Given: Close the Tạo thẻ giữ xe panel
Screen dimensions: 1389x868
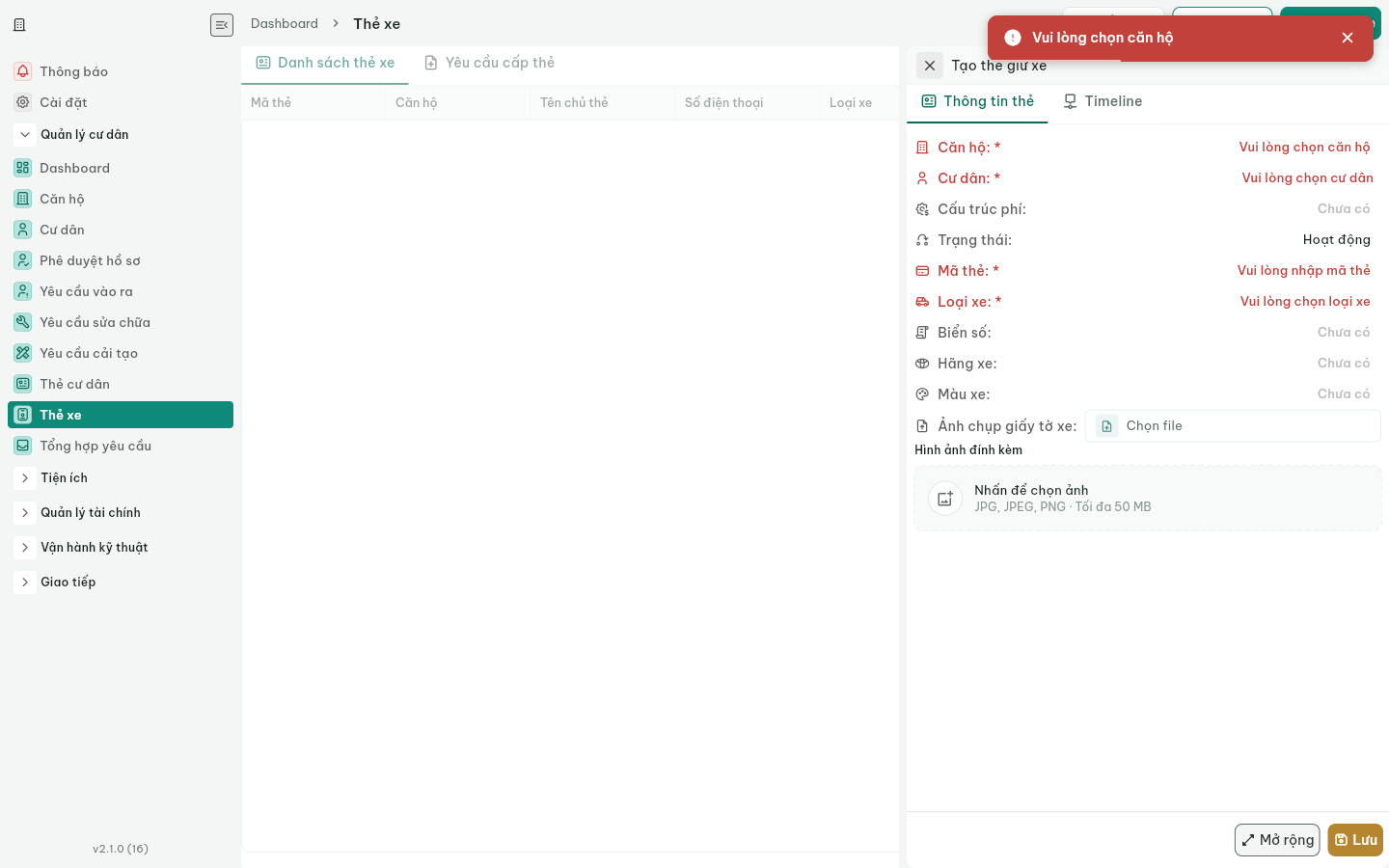Looking at the screenshot, I should 930,66.
